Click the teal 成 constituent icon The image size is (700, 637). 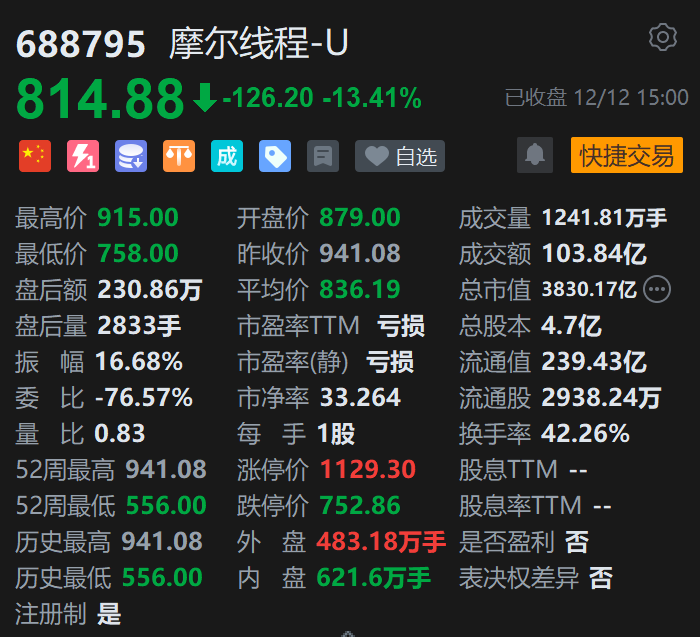pyautogui.click(x=227, y=156)
